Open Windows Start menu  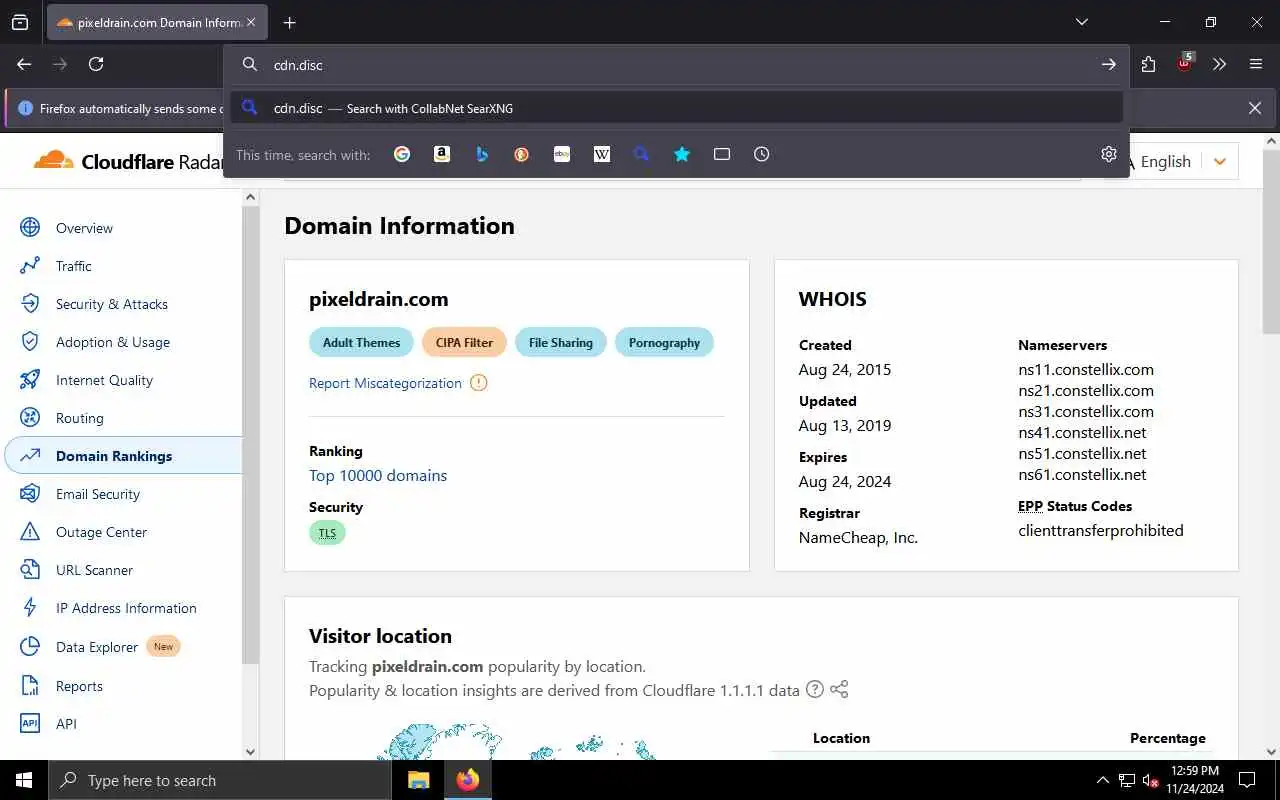[24, 780]
